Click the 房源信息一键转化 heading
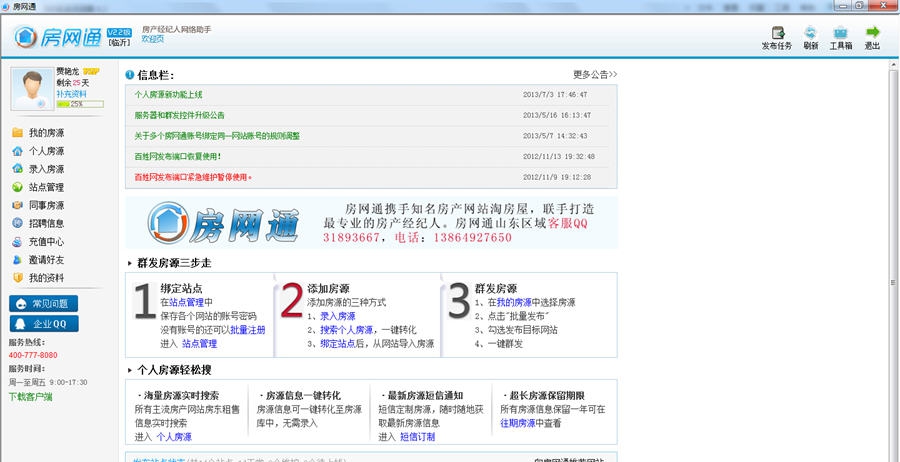Image resolution: width=900 pixels, height=462 pixels. 302,396
